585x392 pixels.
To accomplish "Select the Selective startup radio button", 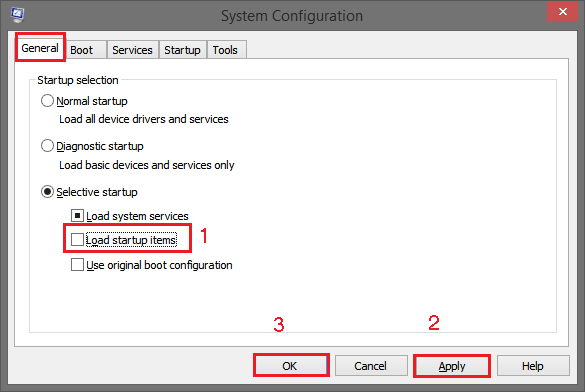I will [x=47, y=192].
